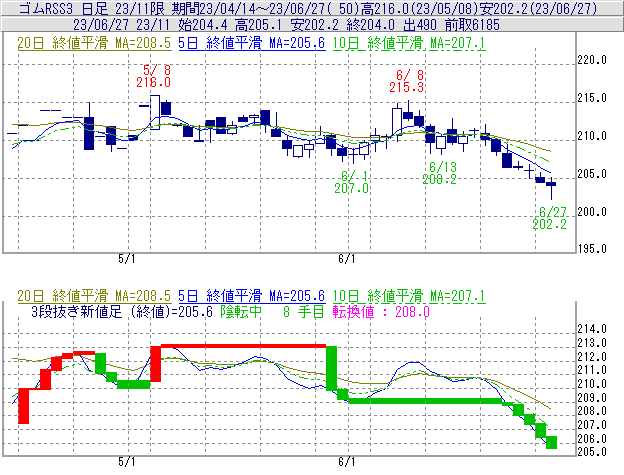The image size is (624, 475).
Task: Click the 209.0 label on lower axis
Action: click(x=592, y=398)
